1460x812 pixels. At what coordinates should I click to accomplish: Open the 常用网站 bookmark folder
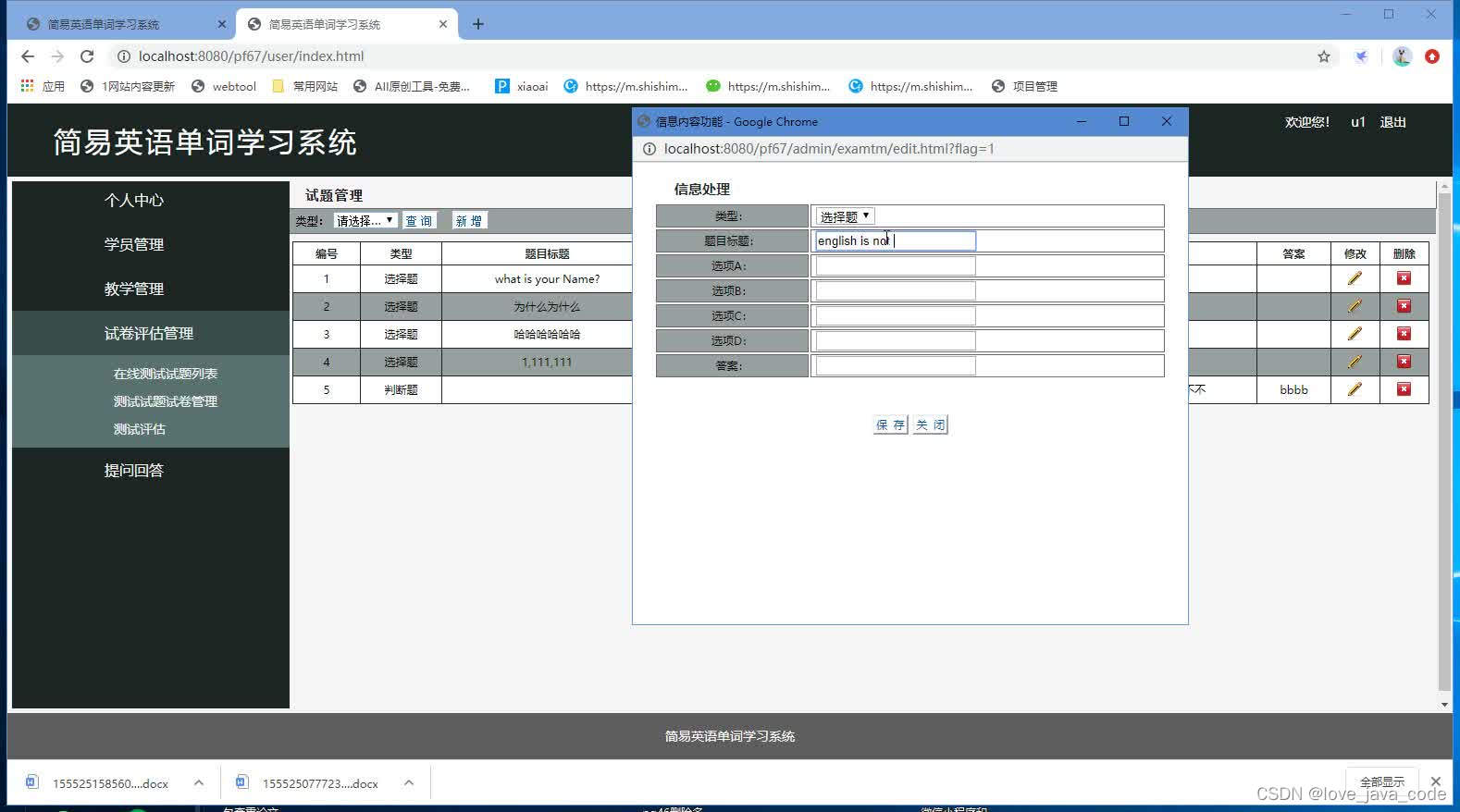coord(305,86)
